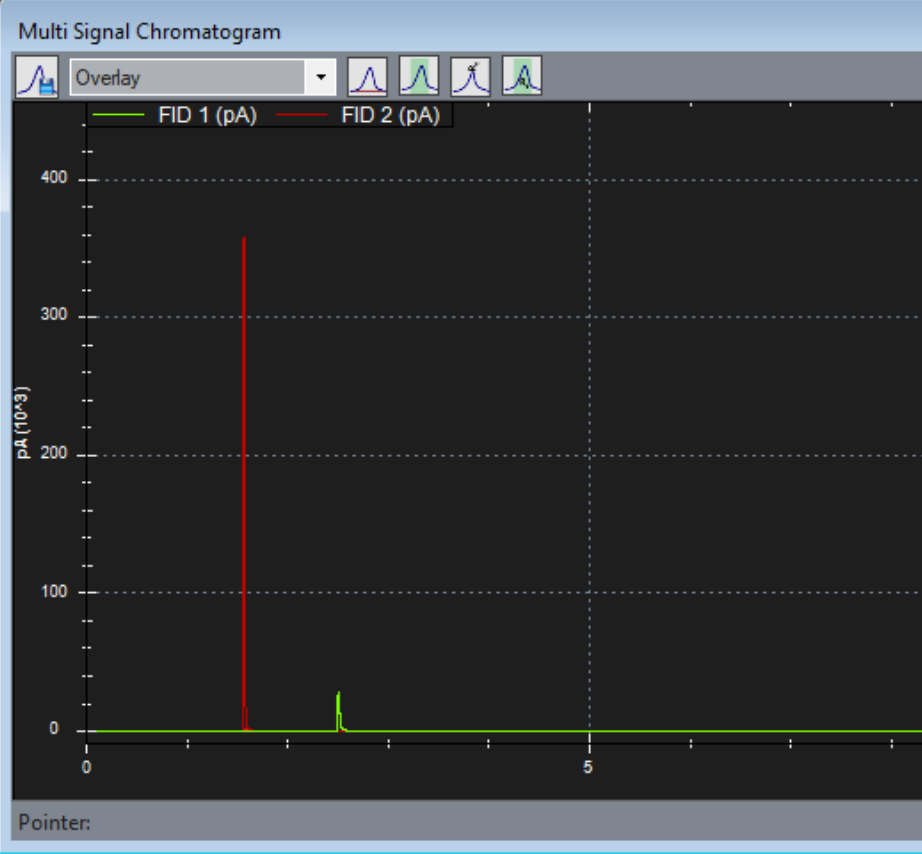The image size is (922, 854).
Task: Toggle the green-shaded peak area icon
Action: point(419,76)
